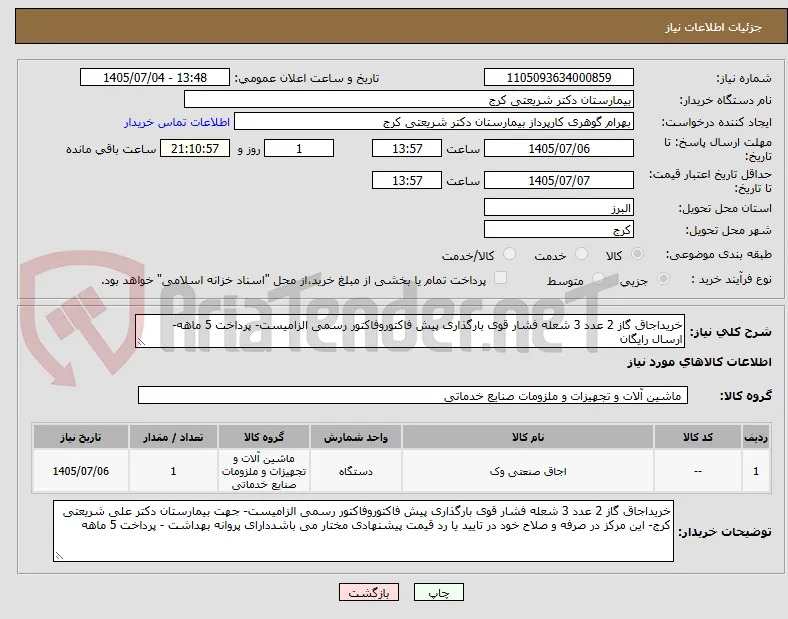Image resolution: width=788 pixels, height=619 pixels.
Task: Select the کالا radio button
Action: point(637,254)
